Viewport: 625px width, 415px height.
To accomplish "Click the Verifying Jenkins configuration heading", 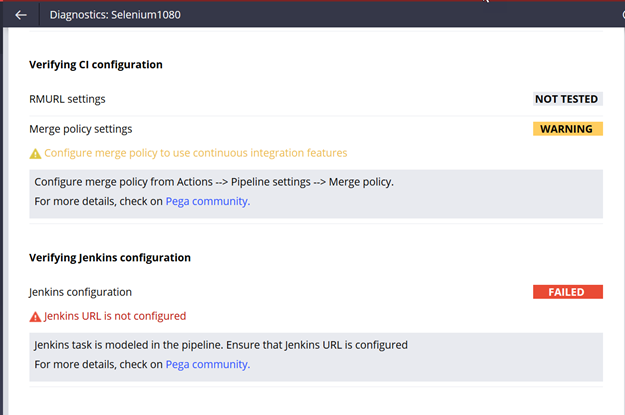I will coord(110,257).
